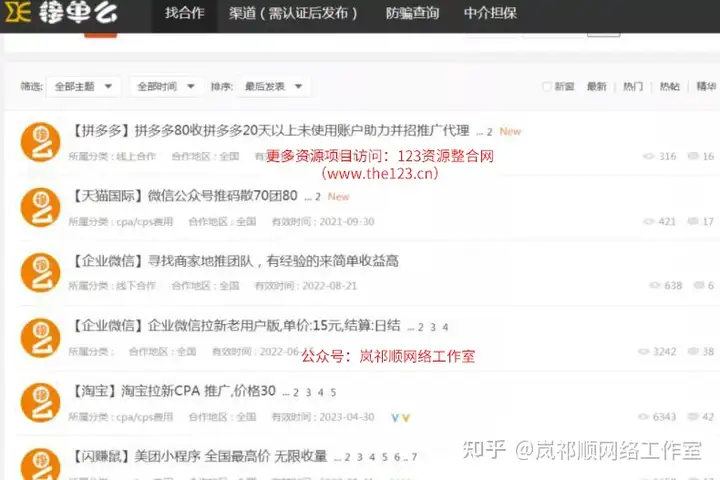Open post 寻找商家地推团队，有经验的来简单收益高

click(x=273, y=261)
